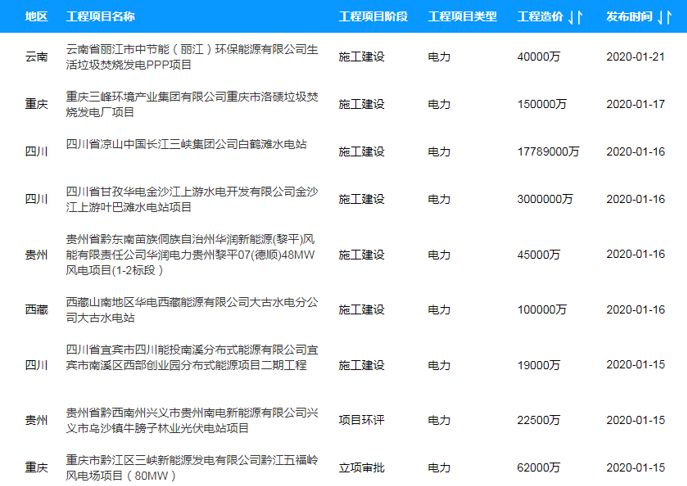The height and width of the screenshot is (486, 687).
Task: Click the 工程项目名称 column header
Action: coord(100,18)
